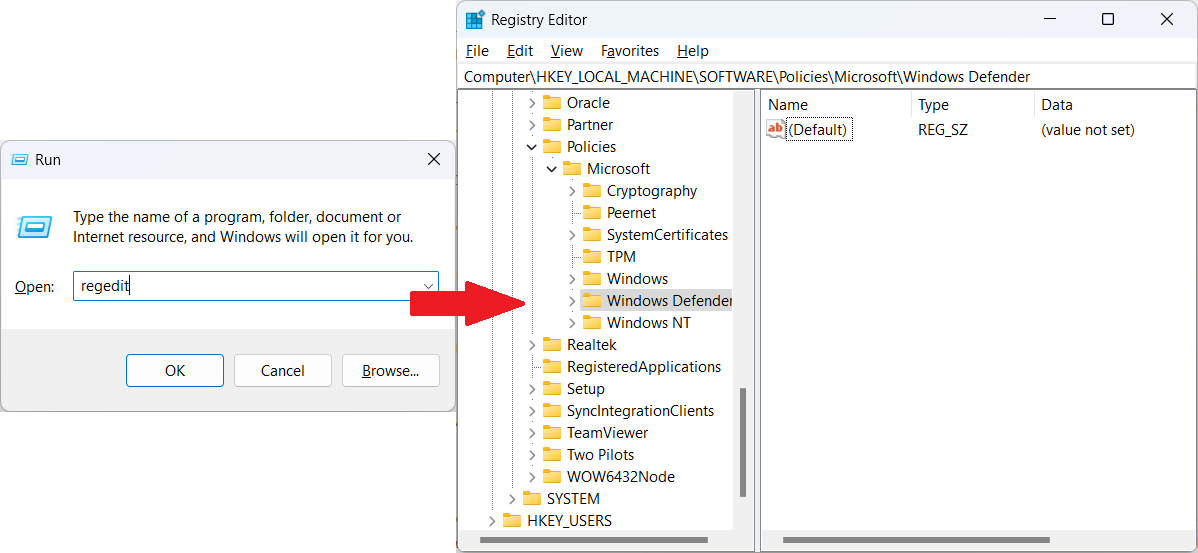Click the Windows NT folder icon
The image size is (1198, 553).
click(591, 323)
